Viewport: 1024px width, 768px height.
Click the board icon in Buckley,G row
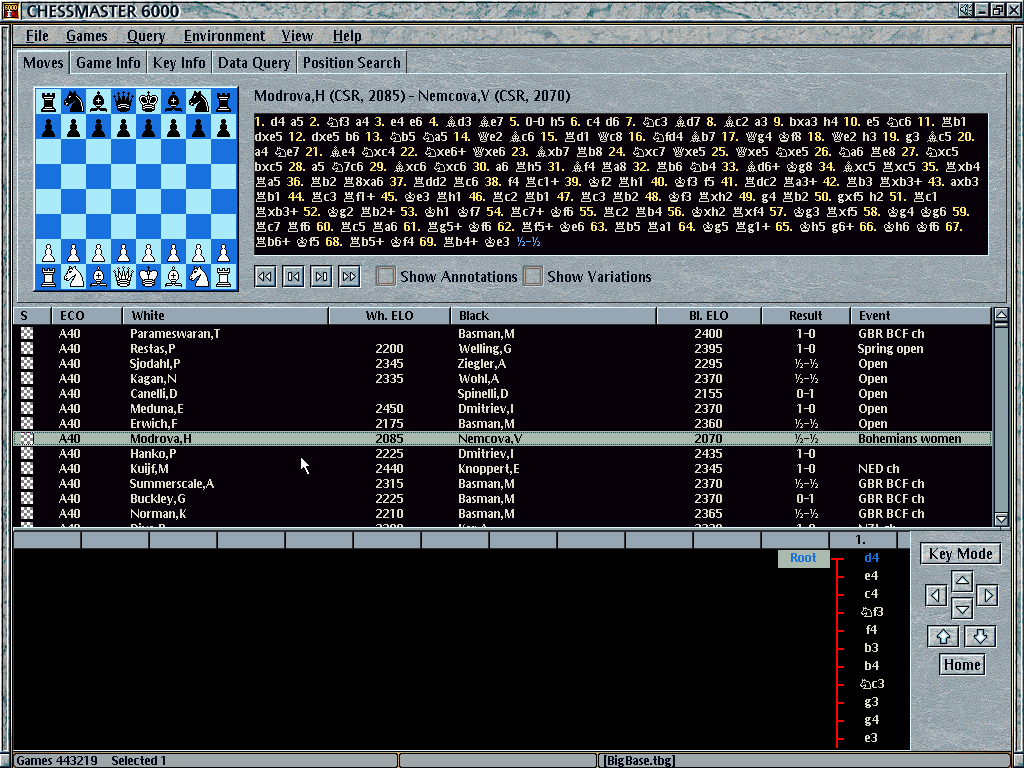point(27,499)
